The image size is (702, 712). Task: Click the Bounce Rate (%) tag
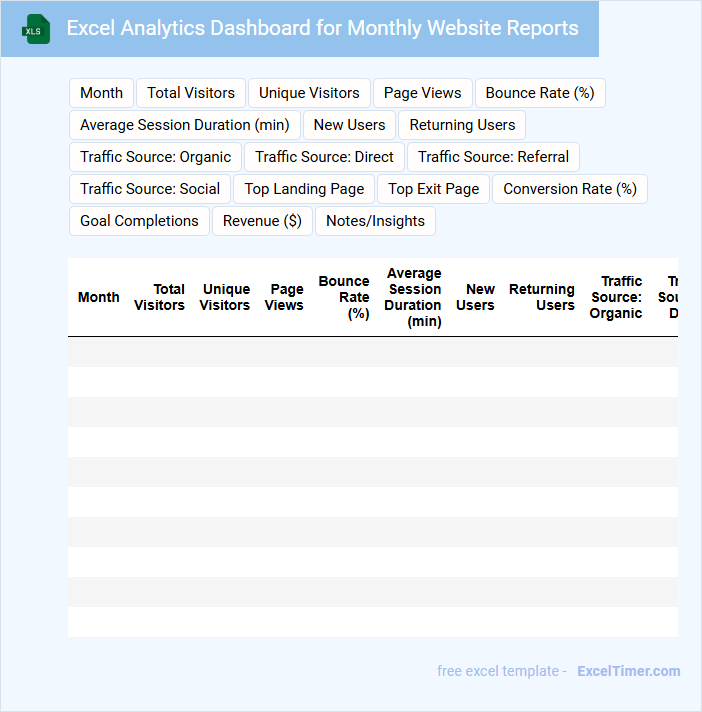pyautogui.click(x=540, y=93)
